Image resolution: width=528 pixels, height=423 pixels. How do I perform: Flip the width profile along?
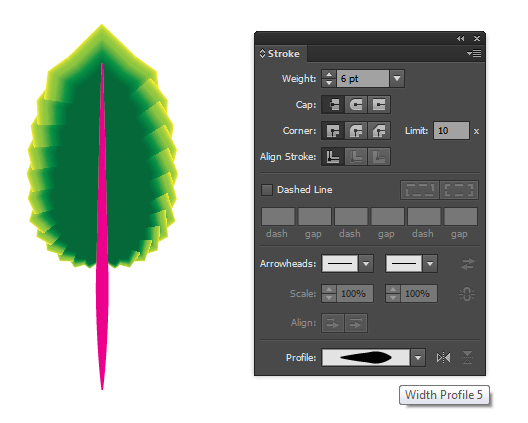pos(443,357)
